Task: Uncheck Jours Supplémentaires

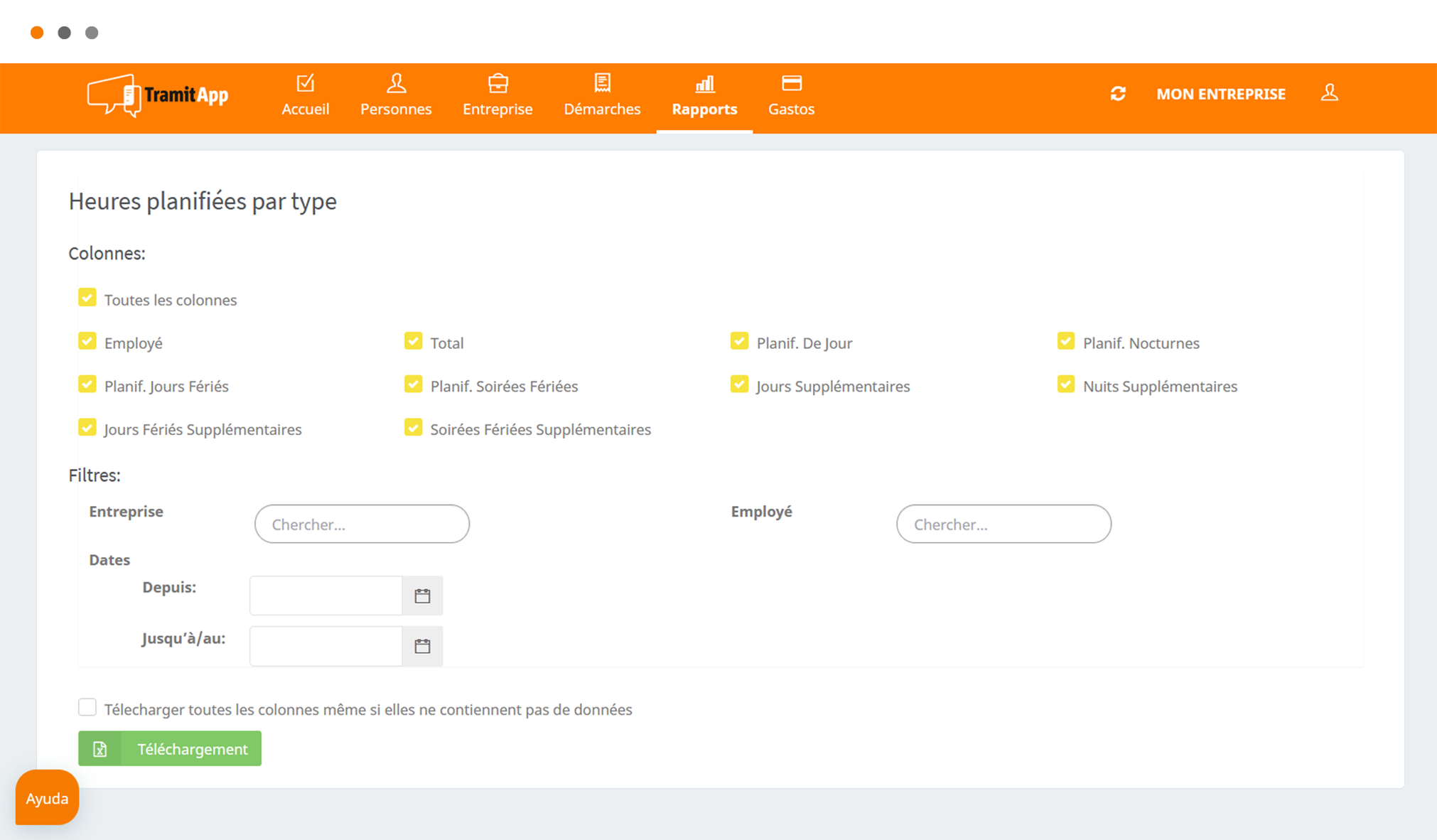Action: [739, 384]
